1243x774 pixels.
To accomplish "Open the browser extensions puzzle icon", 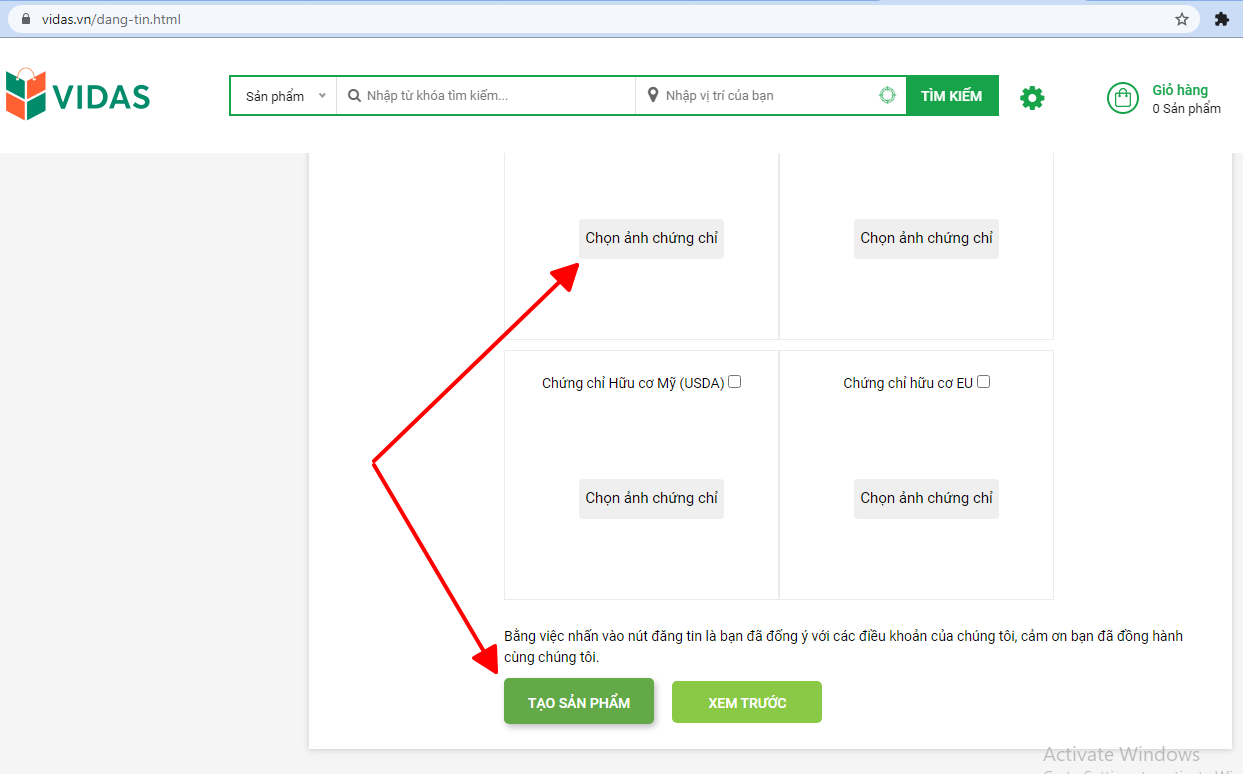I will point(1221,19).
